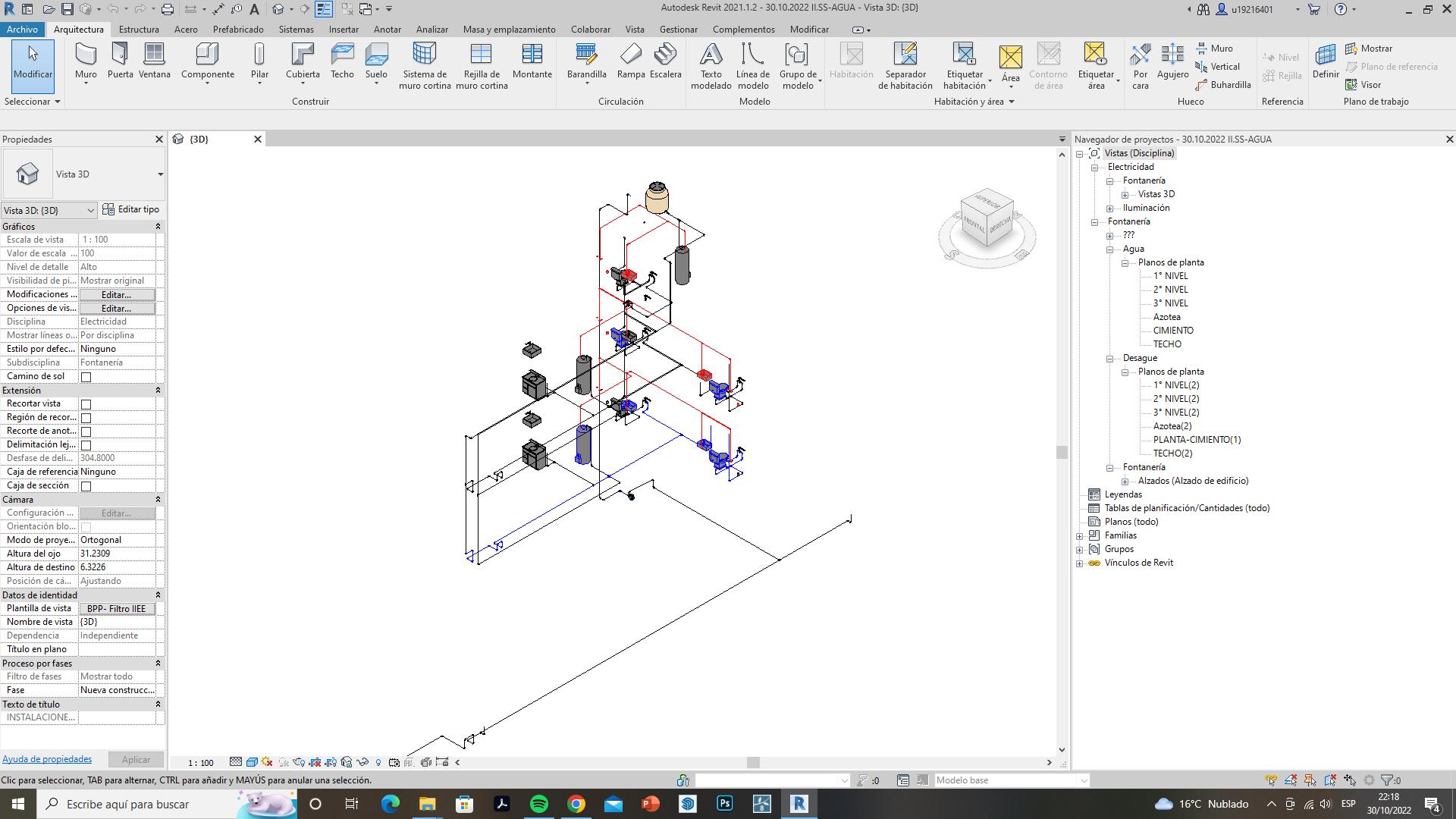Switch to the Anotar ribbon tab

[x=387, y=30]
